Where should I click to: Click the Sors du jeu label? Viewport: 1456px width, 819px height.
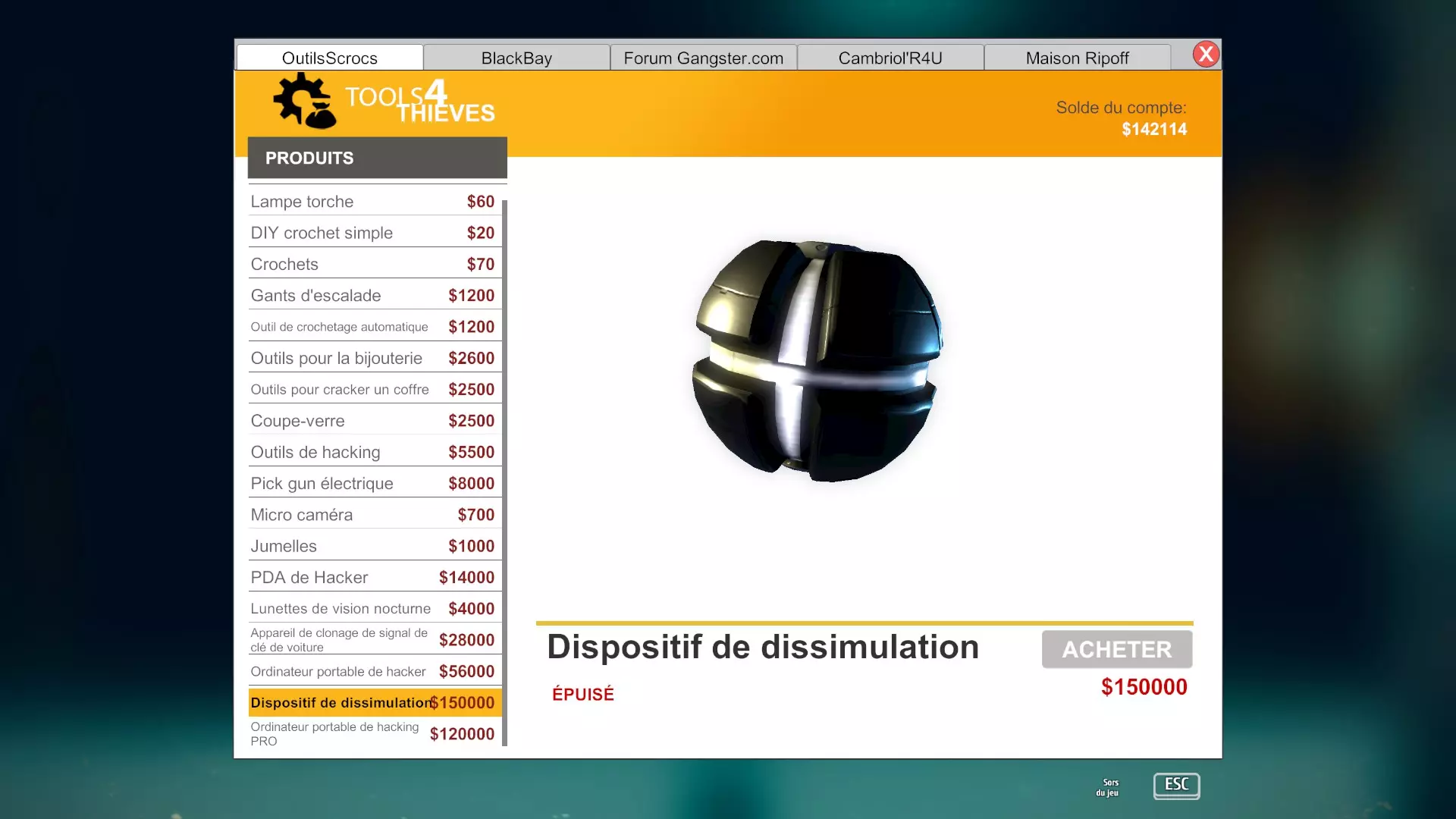point(1107,787)
